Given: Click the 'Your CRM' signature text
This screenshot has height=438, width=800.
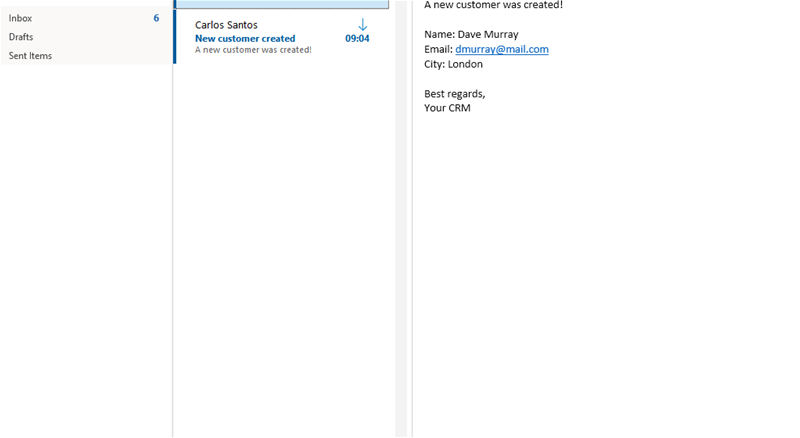Looking at the screenshot, I should pos(447,108).
